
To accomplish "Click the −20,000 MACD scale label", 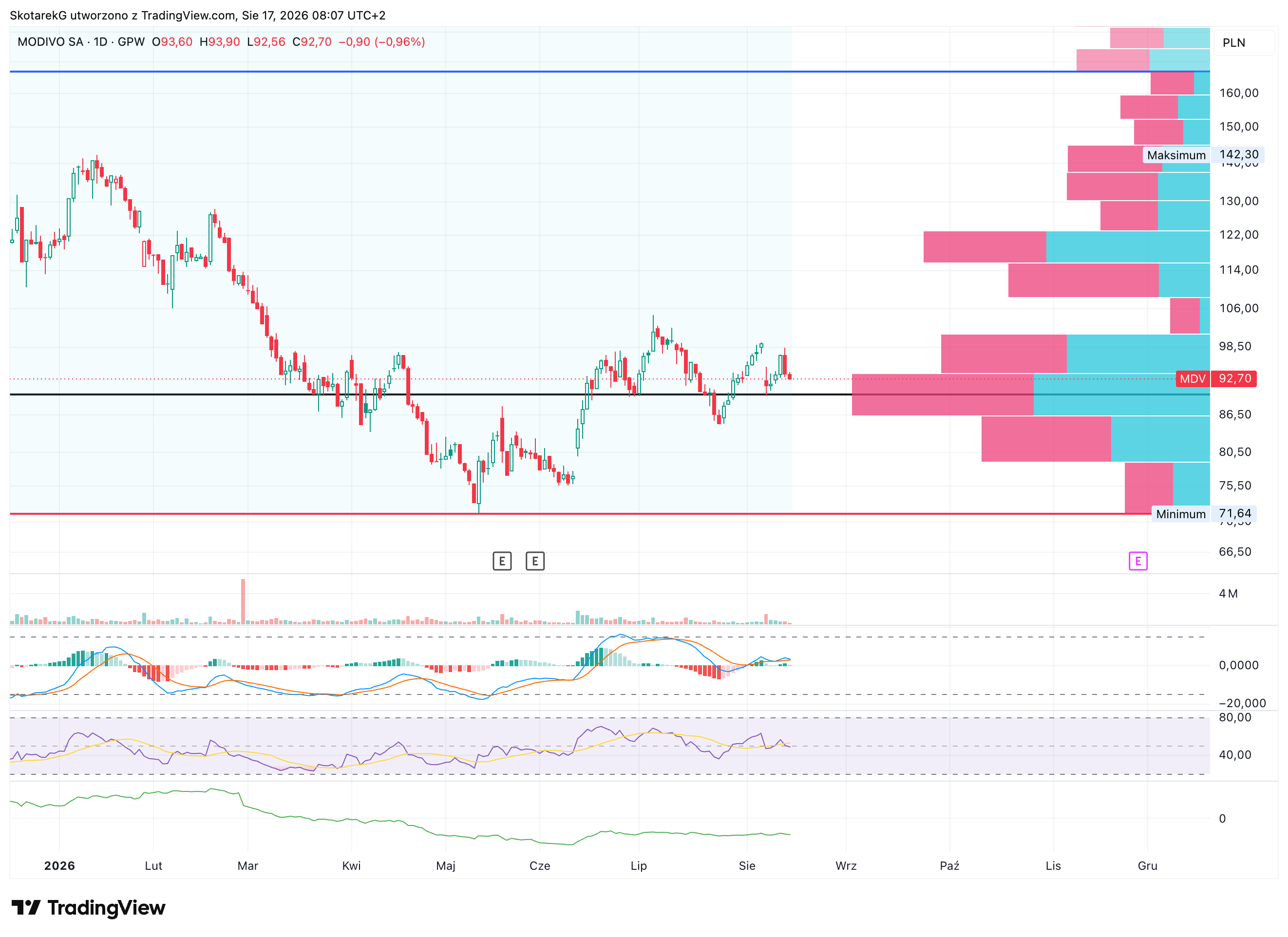I will (1242, 703).
